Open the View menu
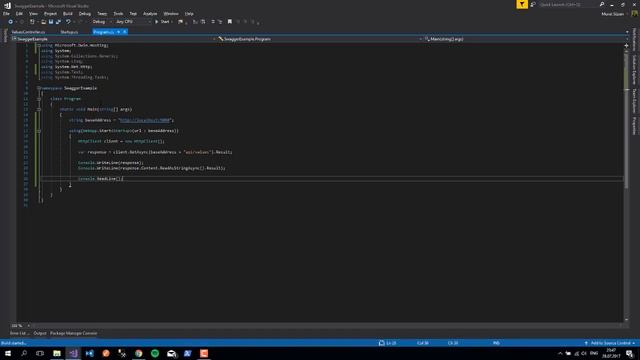Screen dimensions: 640x360 pos(33,13)
